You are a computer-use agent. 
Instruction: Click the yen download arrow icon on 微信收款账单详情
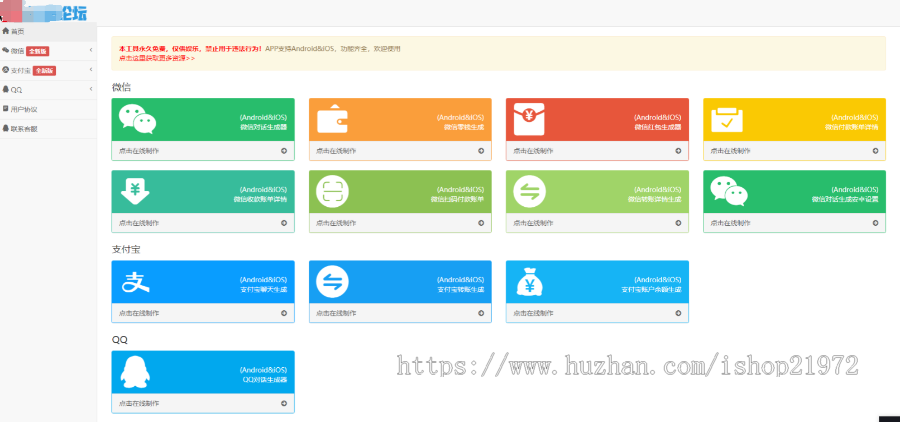pyautogui.click(x=135, y=192)
